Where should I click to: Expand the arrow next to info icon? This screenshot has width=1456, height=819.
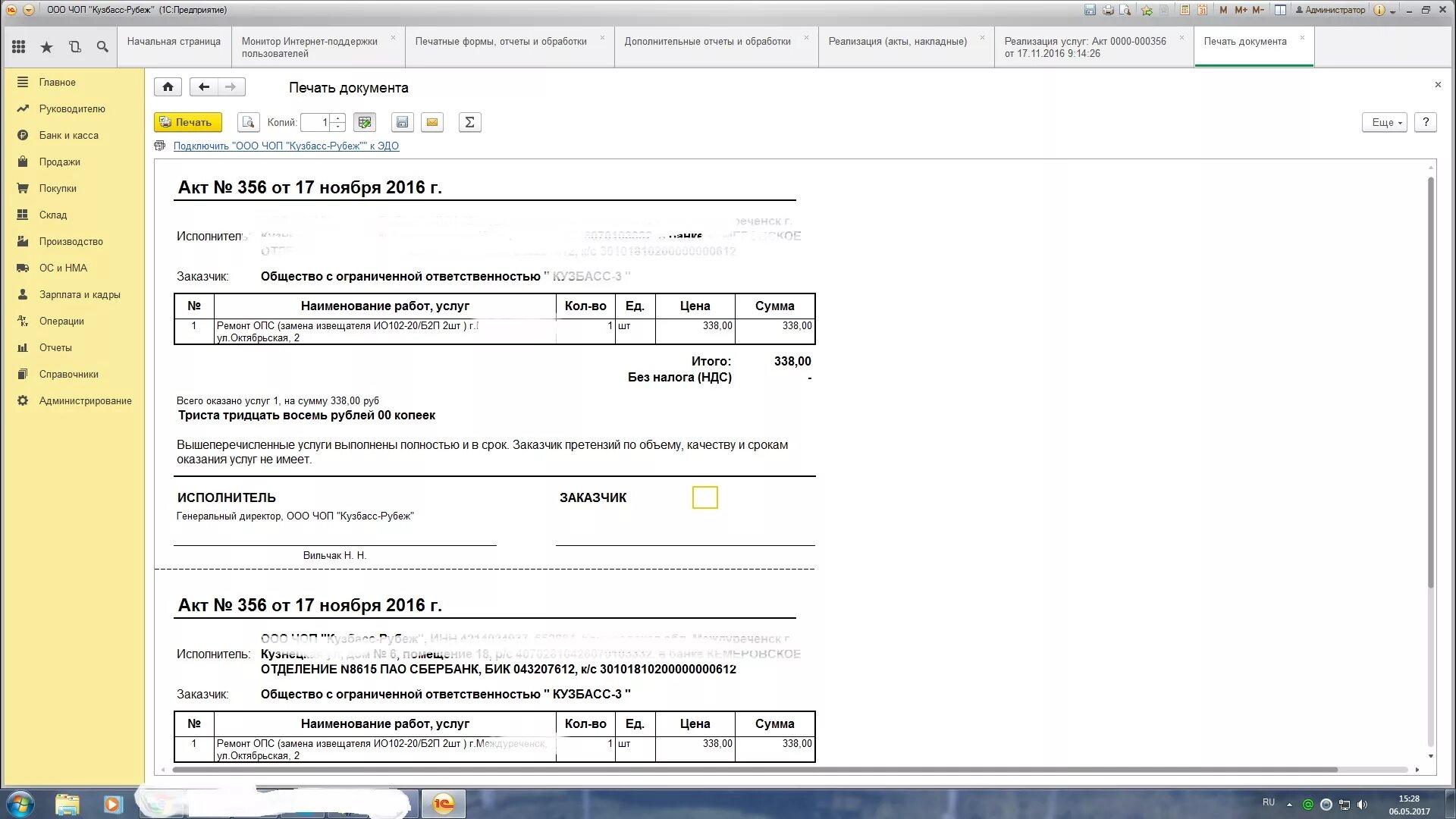1393,11
